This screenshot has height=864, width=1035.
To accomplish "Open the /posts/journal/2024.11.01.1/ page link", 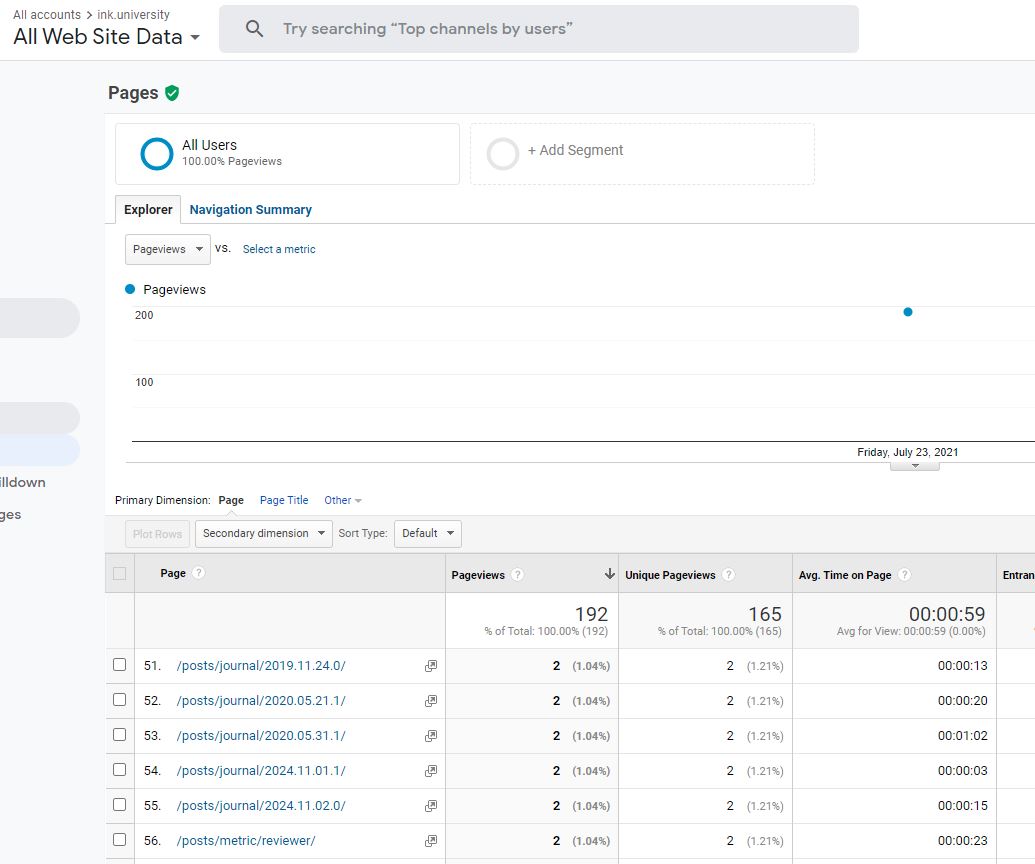I will click(261, 771).
